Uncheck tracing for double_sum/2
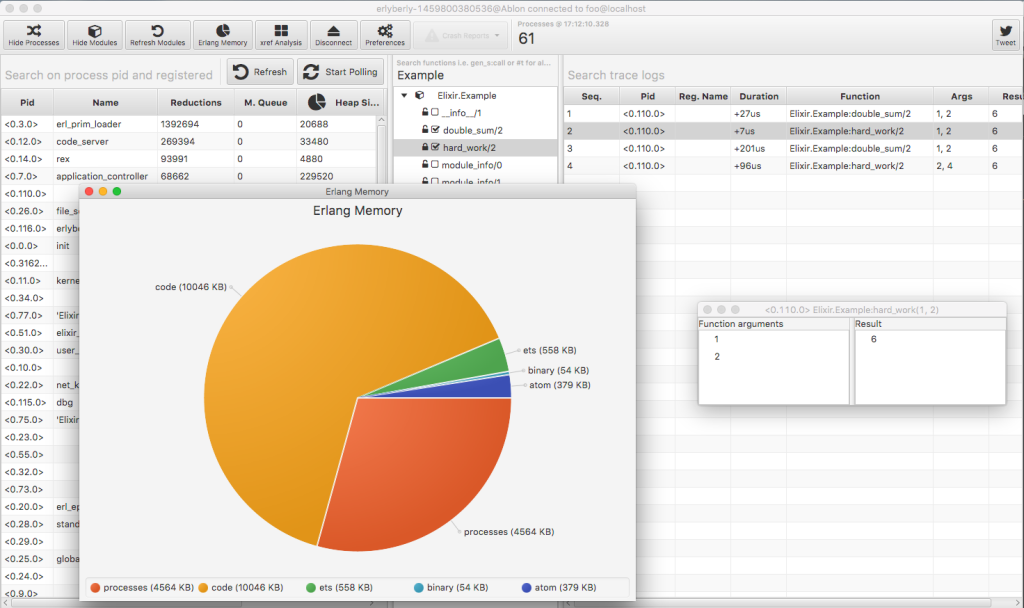The width and height of the screenshot is (1024, 608). 434,130
